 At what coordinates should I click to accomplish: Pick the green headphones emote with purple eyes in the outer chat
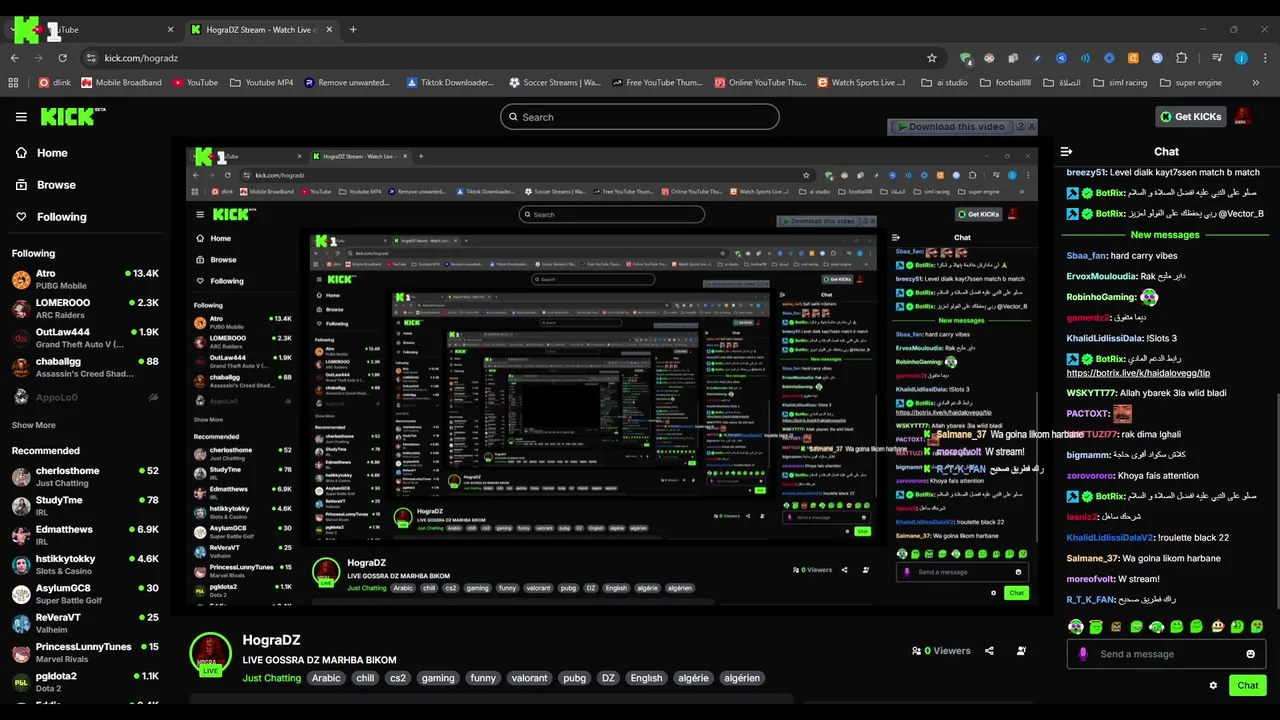tap(1076, 627)
